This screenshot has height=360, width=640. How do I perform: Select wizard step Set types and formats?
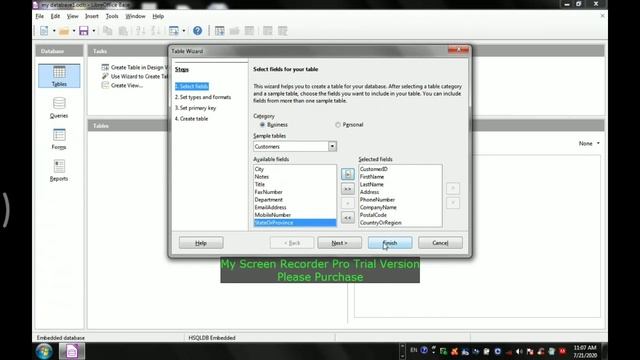click(203, 97)
